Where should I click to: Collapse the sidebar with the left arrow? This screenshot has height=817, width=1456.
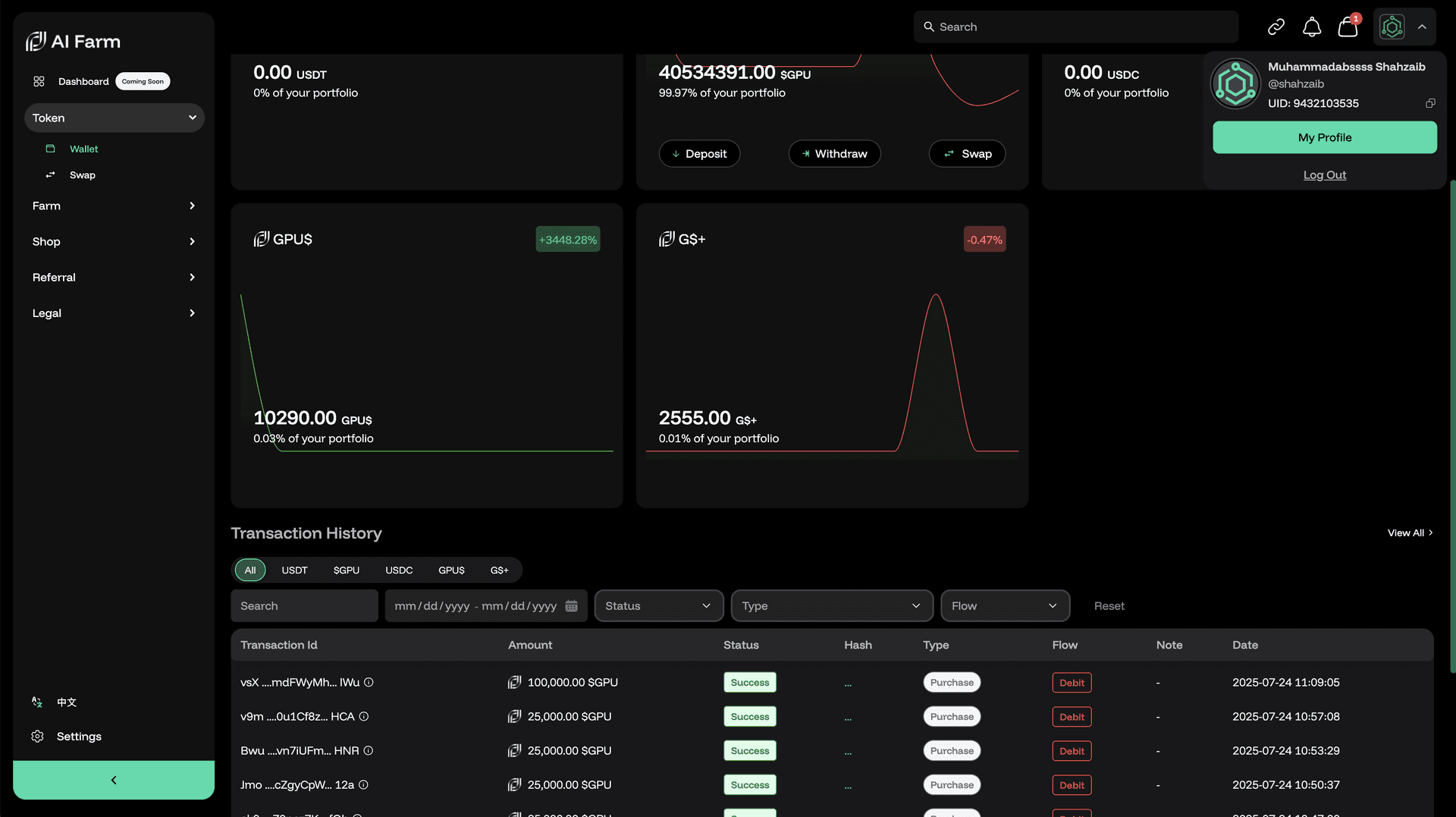click(x=114, y=780)
